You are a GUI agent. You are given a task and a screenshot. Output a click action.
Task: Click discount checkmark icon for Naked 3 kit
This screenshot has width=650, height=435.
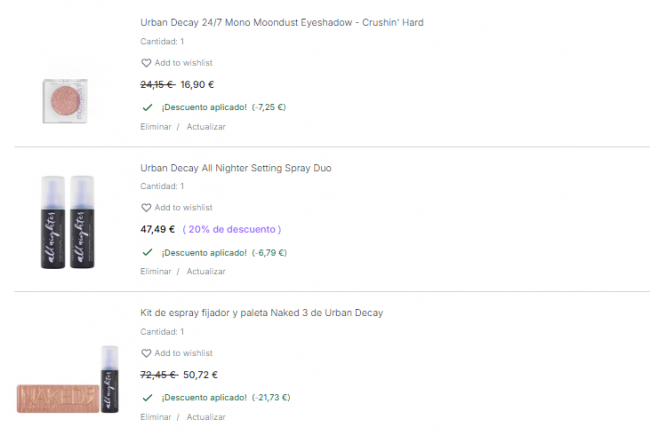[147, 397]
